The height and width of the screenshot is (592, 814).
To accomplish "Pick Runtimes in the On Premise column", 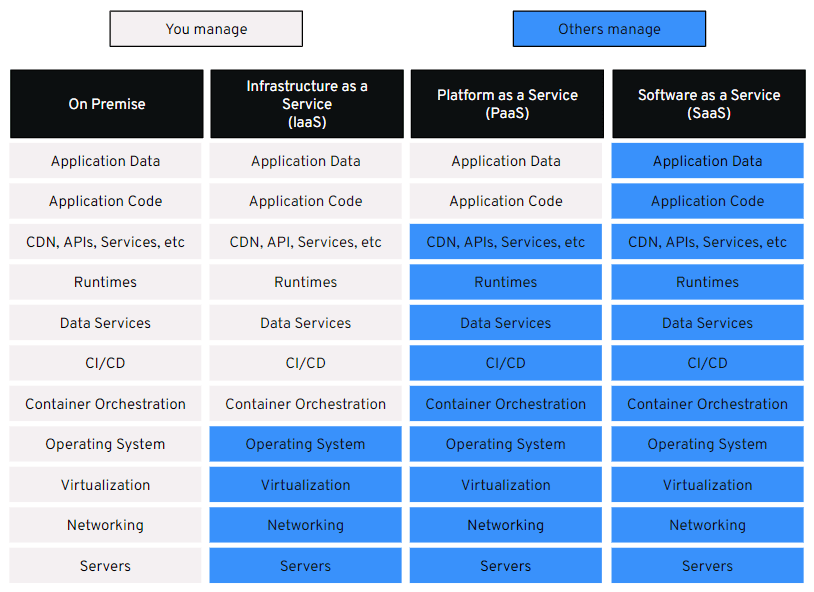I will pyautogui.click(x=105, y=282).
